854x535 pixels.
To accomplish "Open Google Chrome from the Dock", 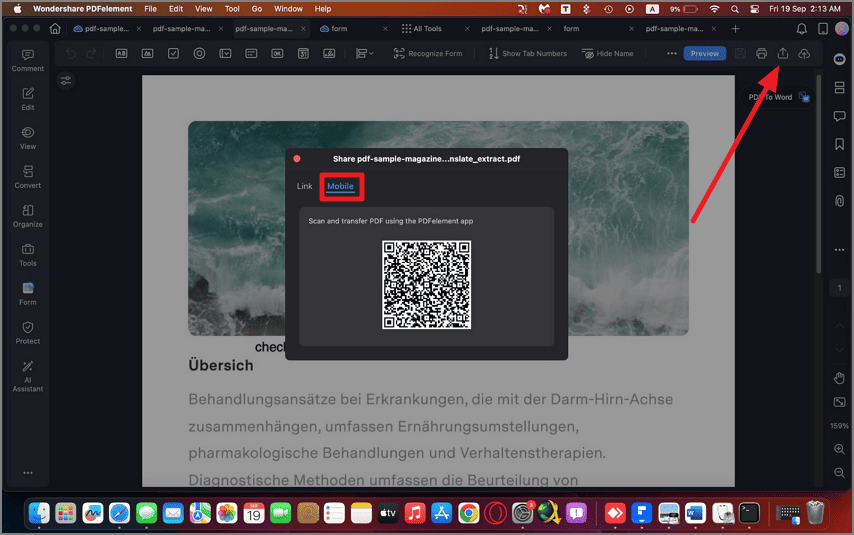I will pyautogui.click(x=468, y=513).
